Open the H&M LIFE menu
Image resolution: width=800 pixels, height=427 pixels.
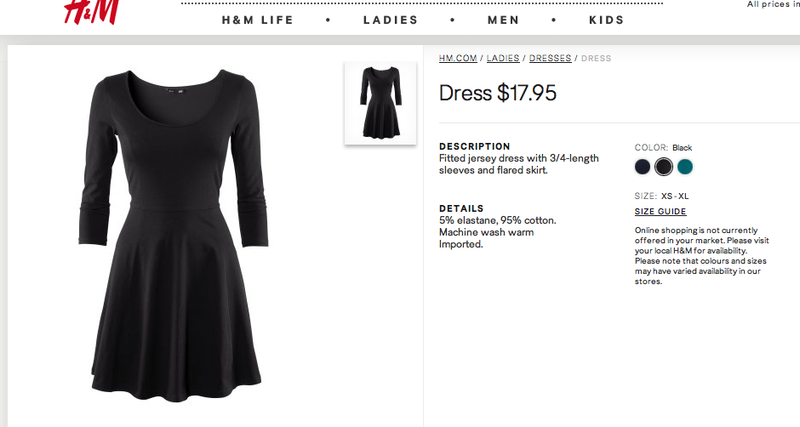258,20
